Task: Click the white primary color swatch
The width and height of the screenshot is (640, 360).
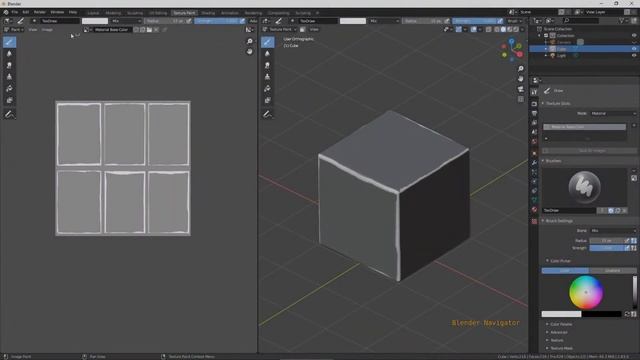Action: (561, 314)
